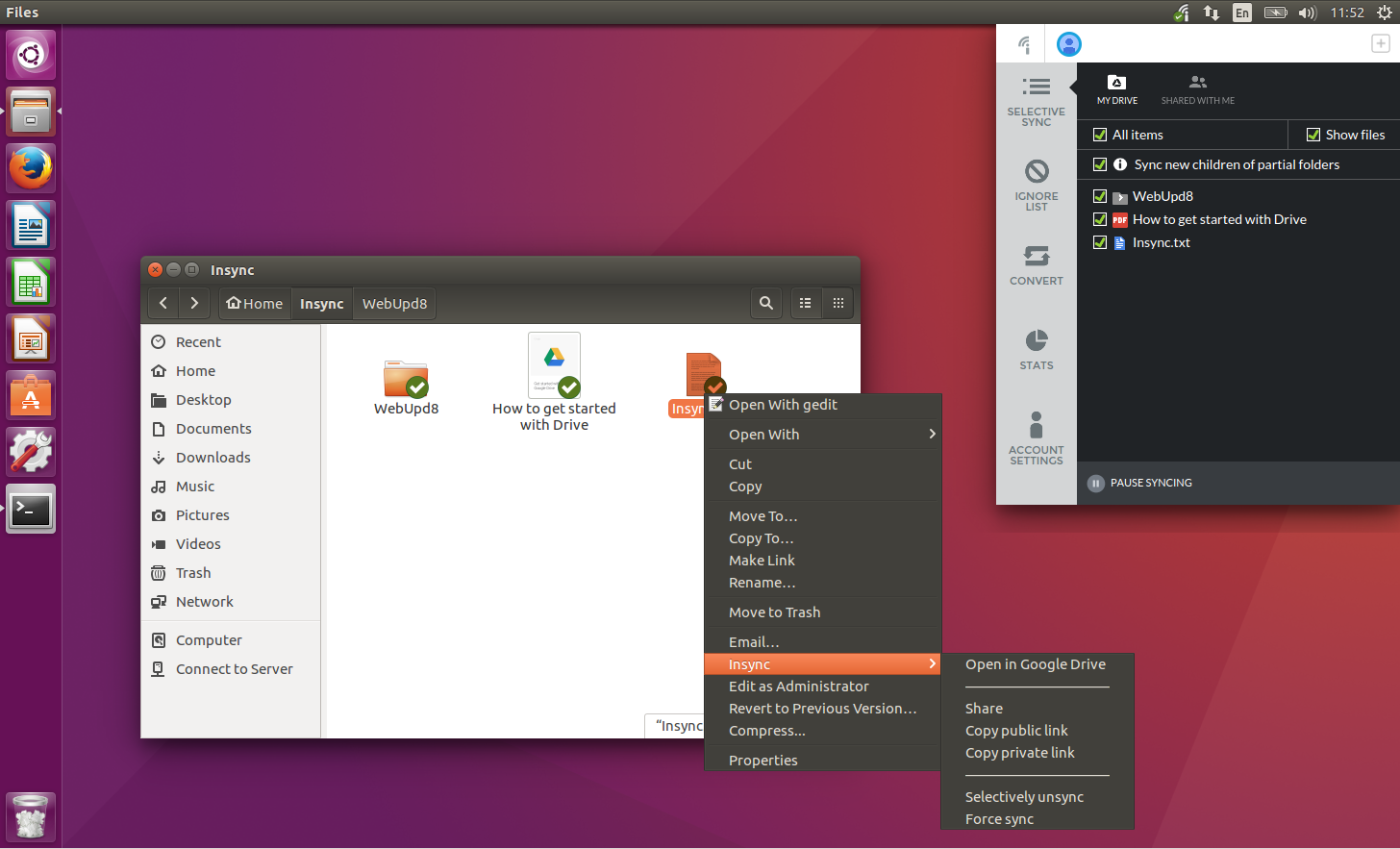This screenshot has width=1400, height=849.
Task: Open Account Settings in Insync
Action: click(1036, 437)
